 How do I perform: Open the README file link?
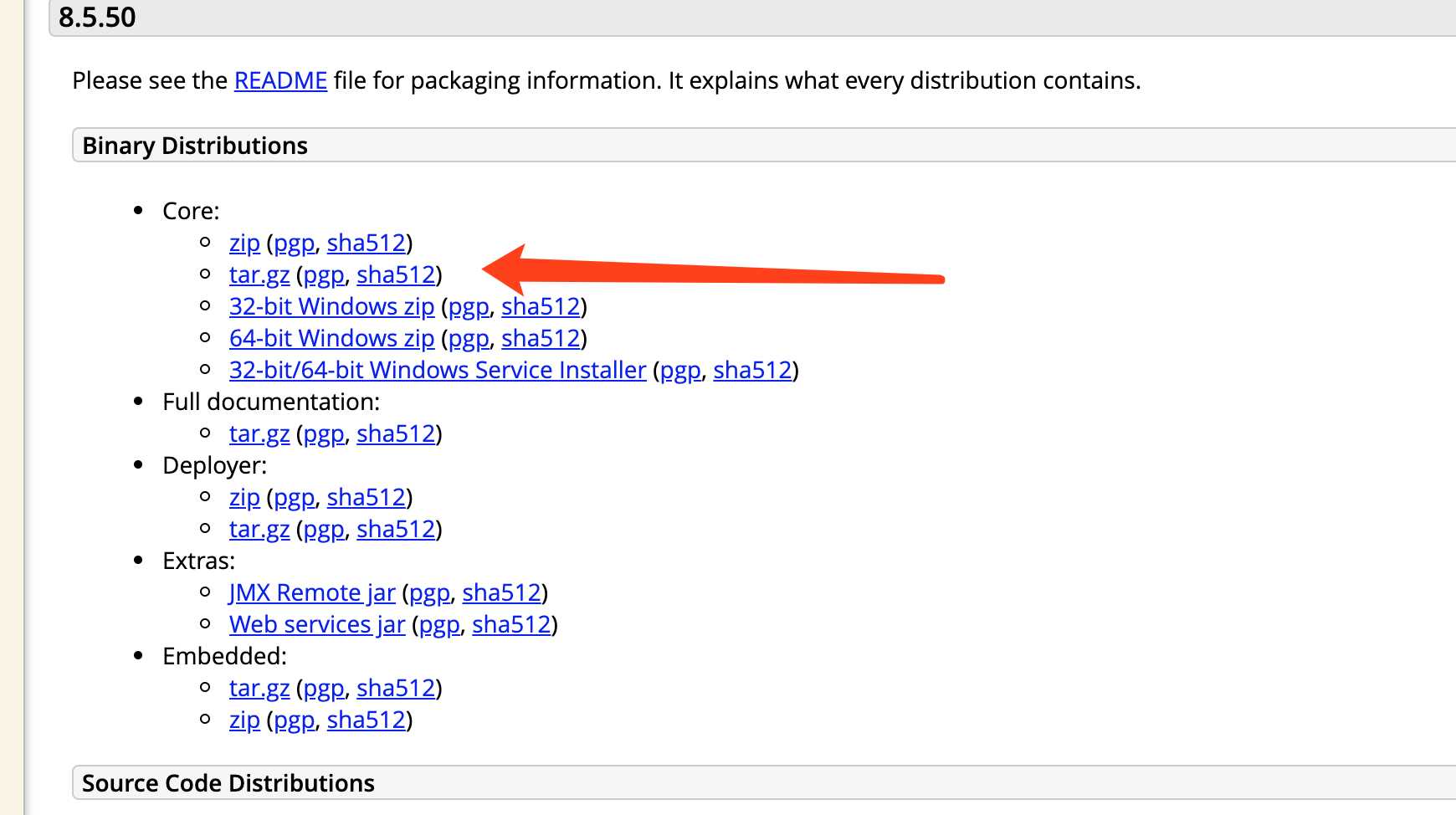[280, 80]
